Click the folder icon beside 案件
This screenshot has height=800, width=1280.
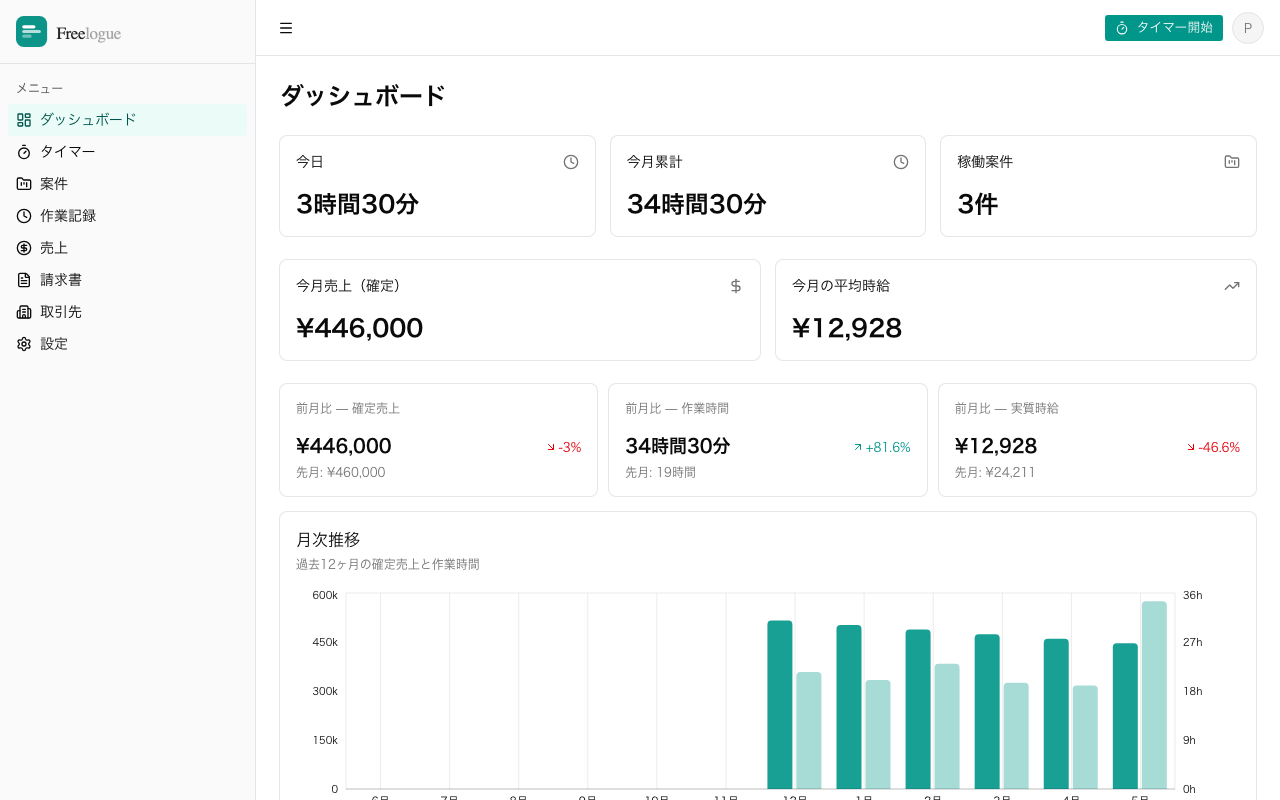[x=24, y=184]
